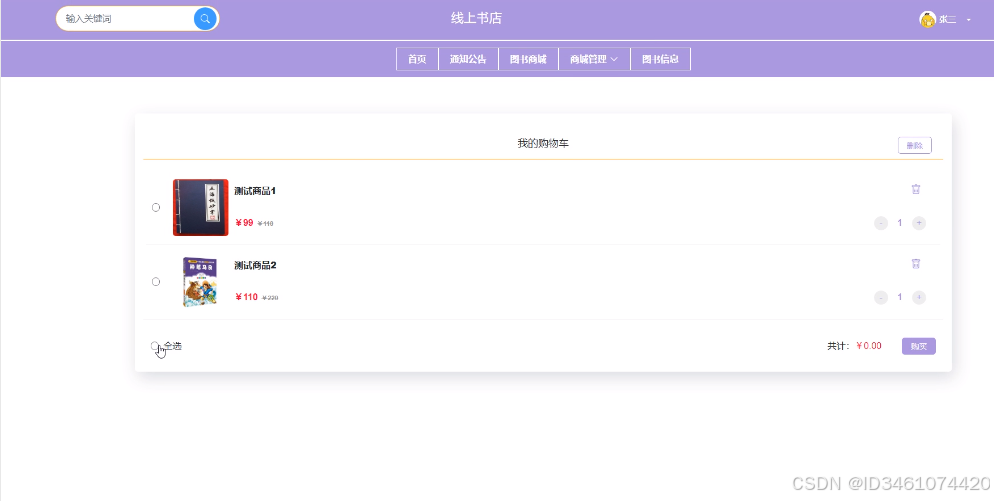Screen dimensions: 994x501
Task: Focus the 输入关键词 search field
Action: [x=127, y=19]
